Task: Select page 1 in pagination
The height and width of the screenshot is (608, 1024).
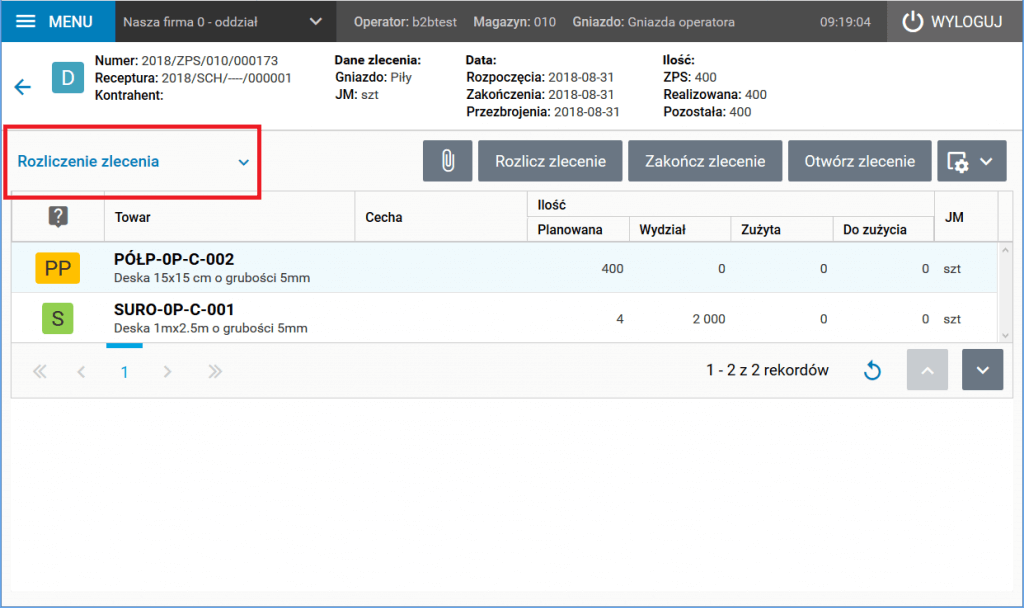Action: [x=124, y=372]
